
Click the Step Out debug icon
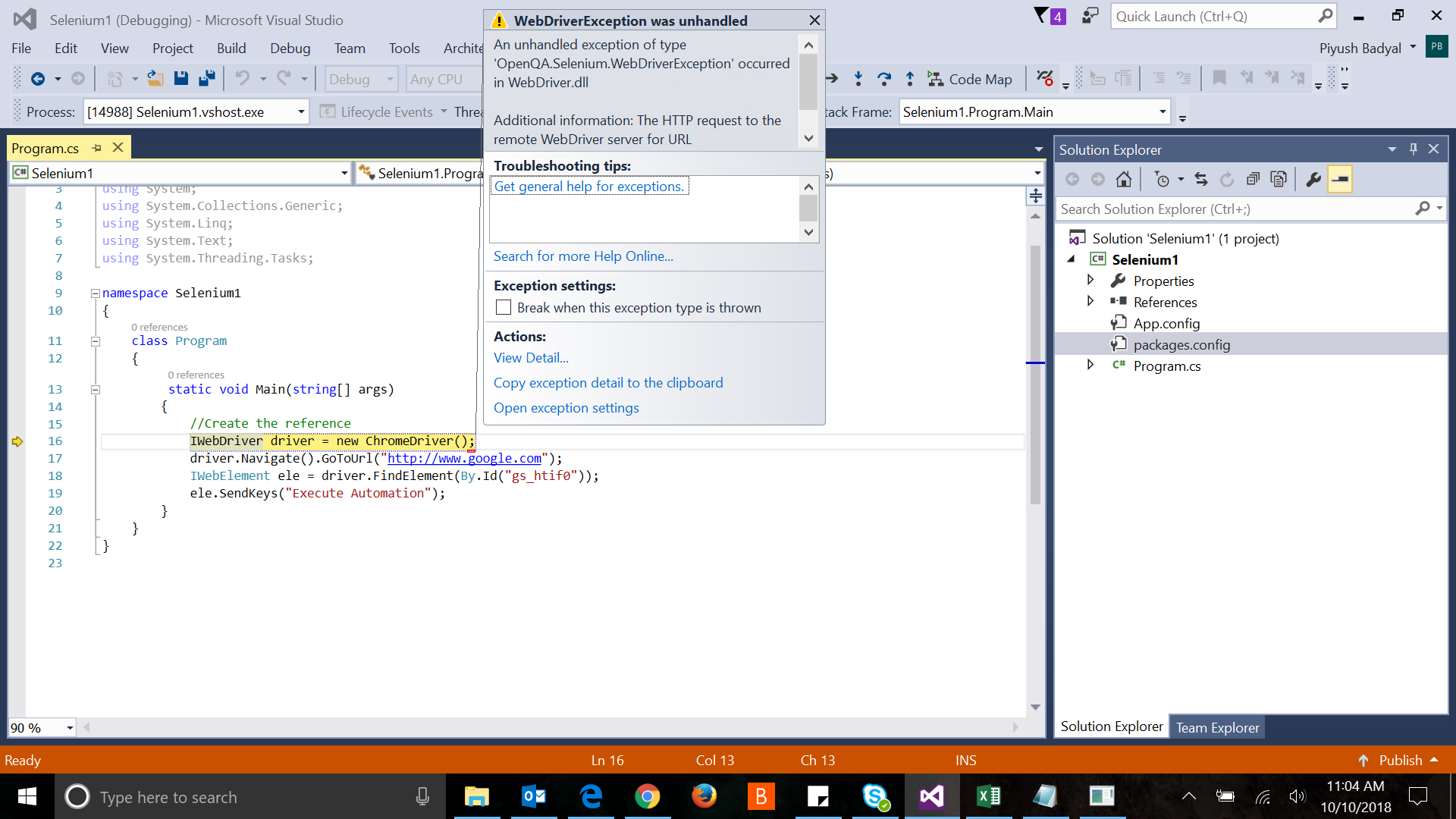pyautogui.click(x=910, y=78)
